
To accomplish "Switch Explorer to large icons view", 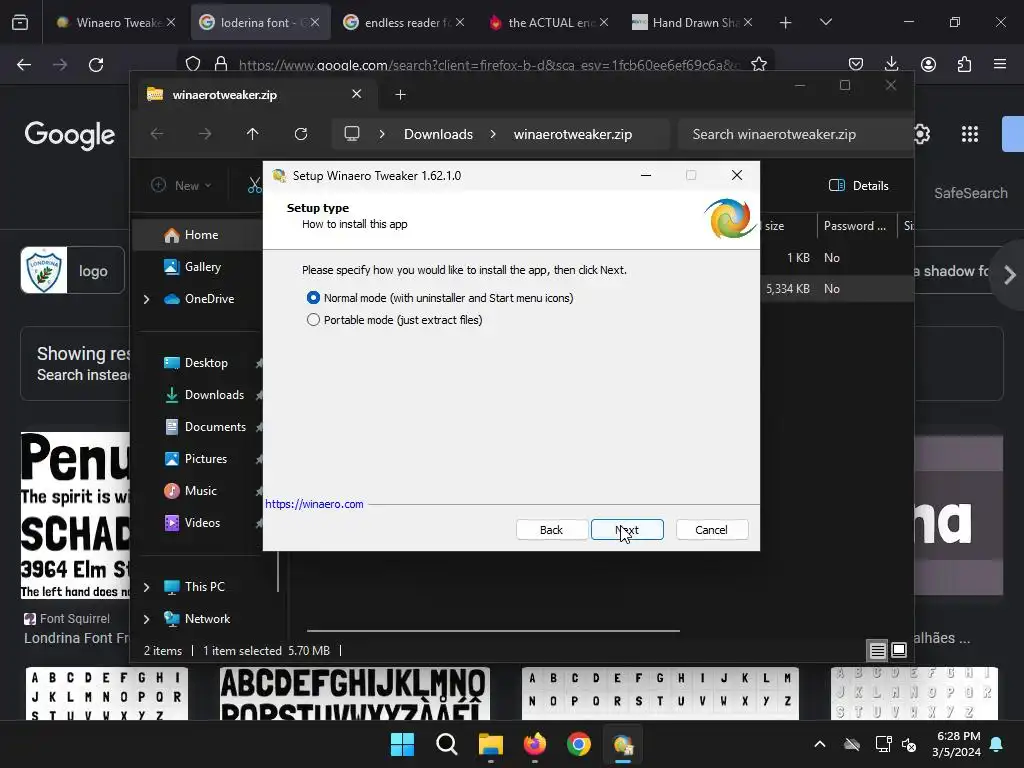I will tap(899, 650).
